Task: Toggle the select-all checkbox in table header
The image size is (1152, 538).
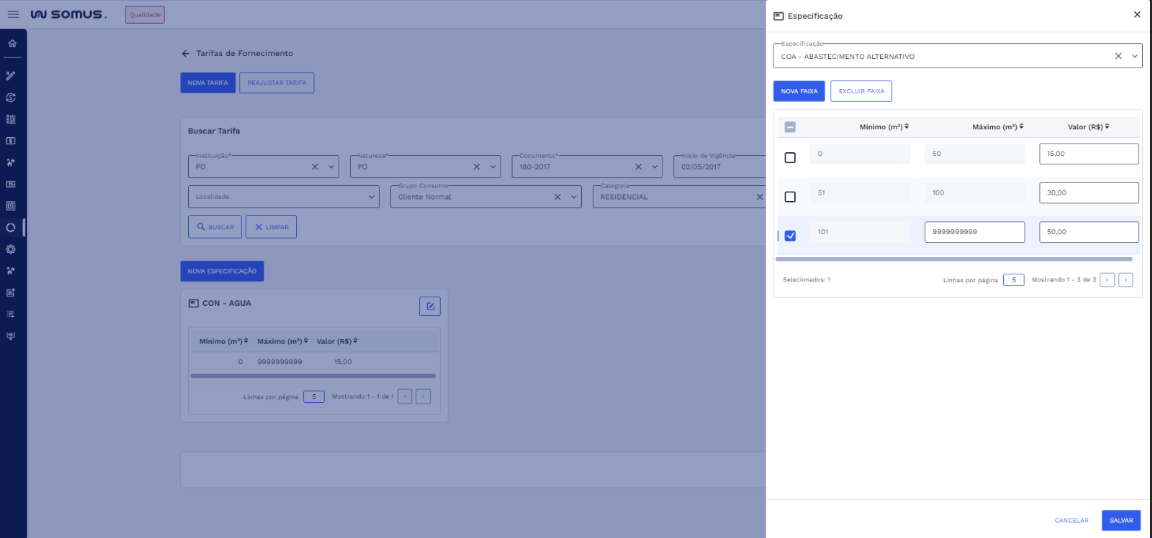Action: pos(790,127)
